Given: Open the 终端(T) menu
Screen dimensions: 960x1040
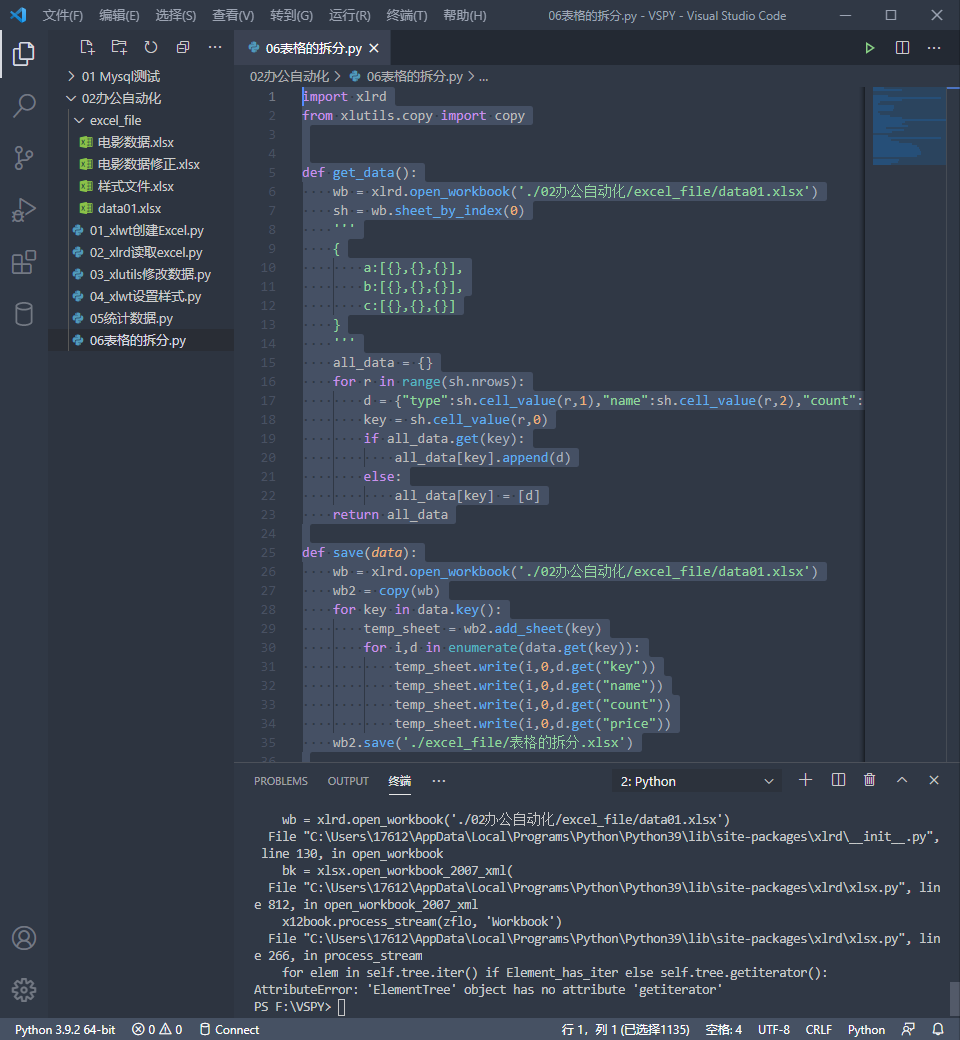Looking at the screenshot, I should click(x=407, y=15).
